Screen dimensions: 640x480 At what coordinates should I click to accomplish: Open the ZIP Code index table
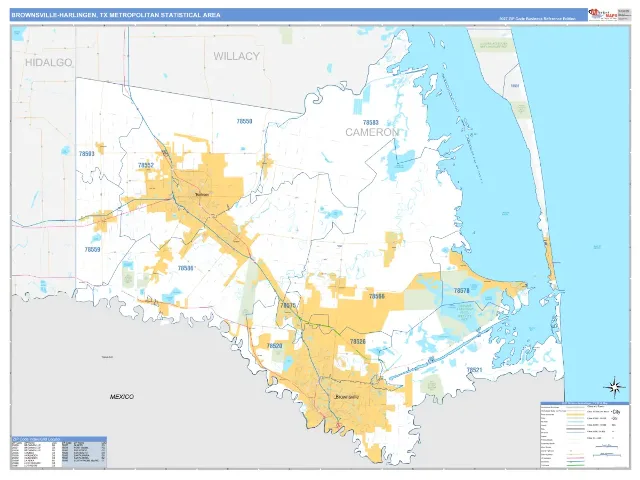tap(59, 452)
